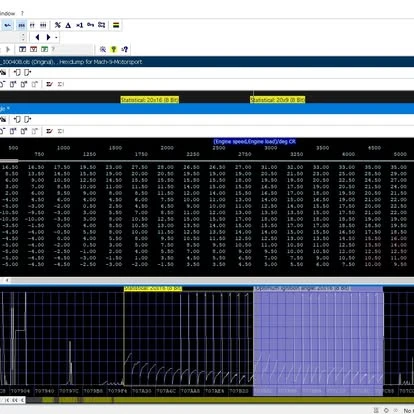414x414 pixels.
Task: Click the third page icon in the map window lower toolbar
Action: pyautogui.click(x=24, y=131)
